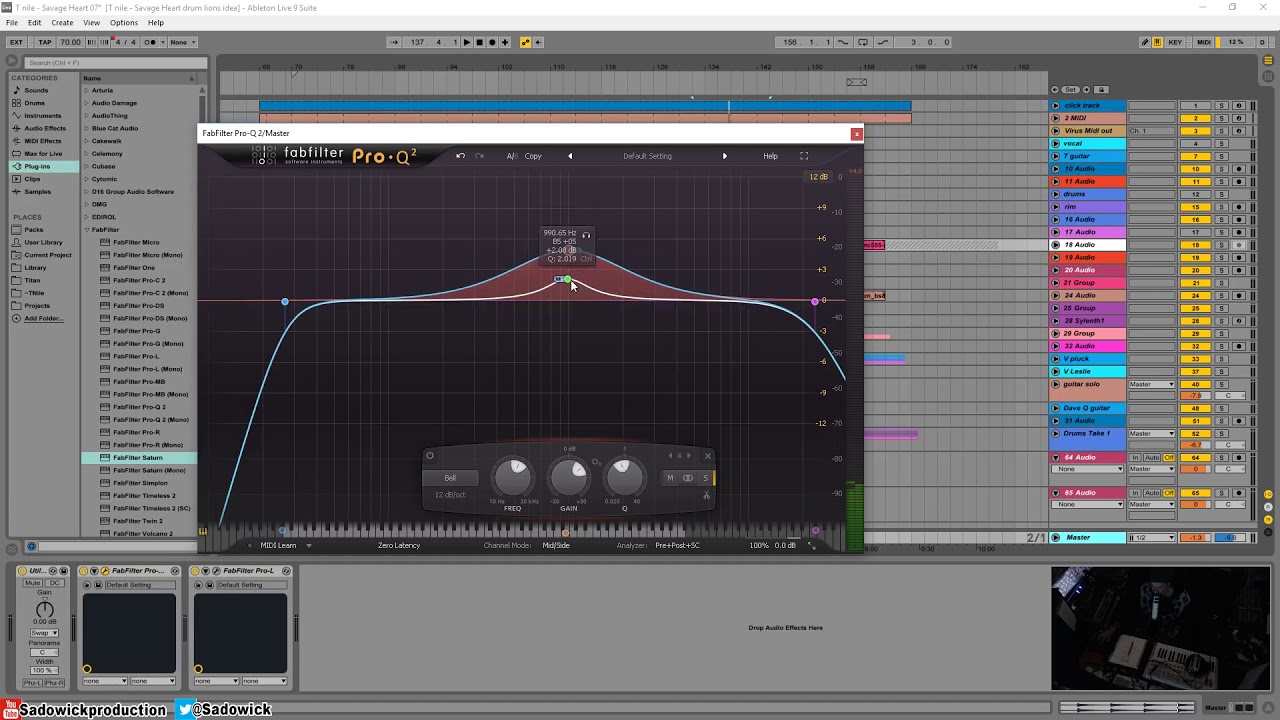Screen dimensions: 1280x720
Task: Click the Utility Mute button
Action: [33, 583]
